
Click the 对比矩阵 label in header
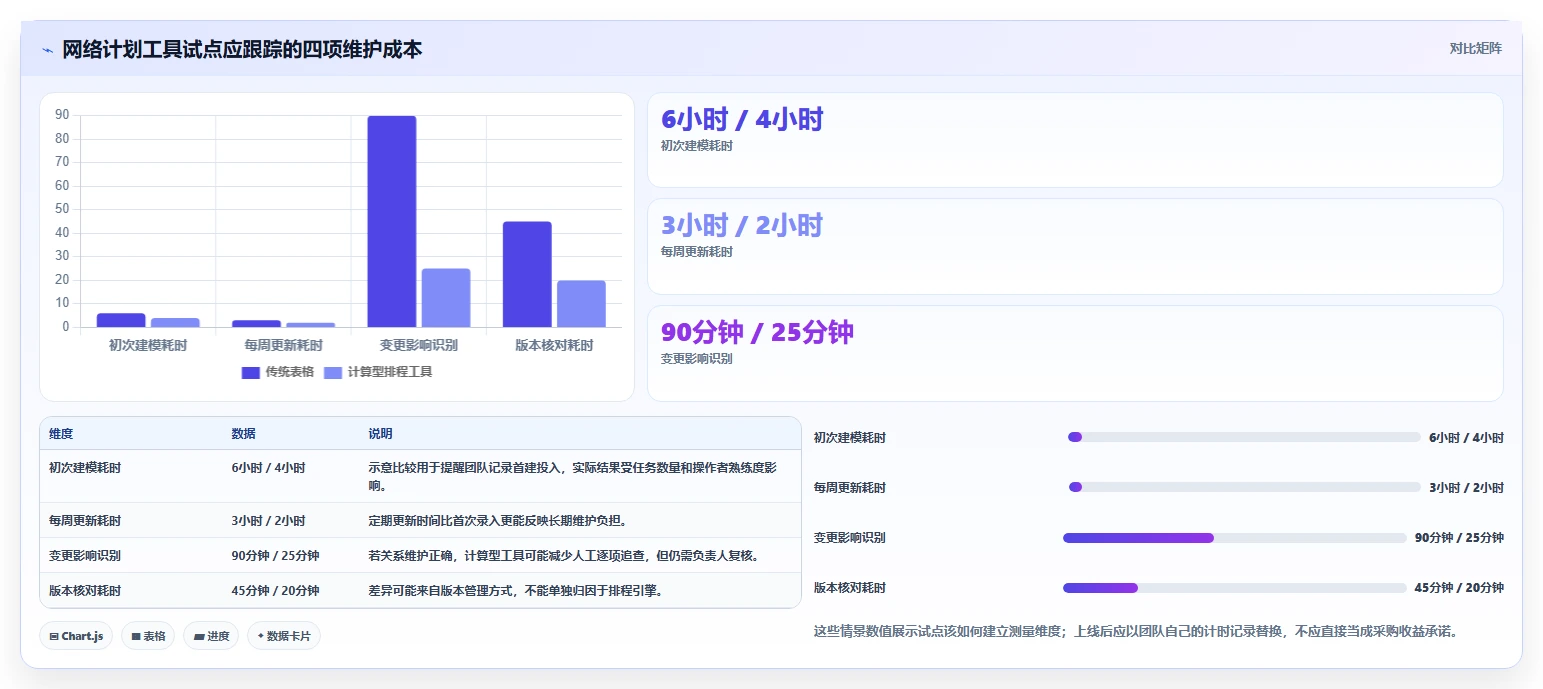pos(1475,48)
